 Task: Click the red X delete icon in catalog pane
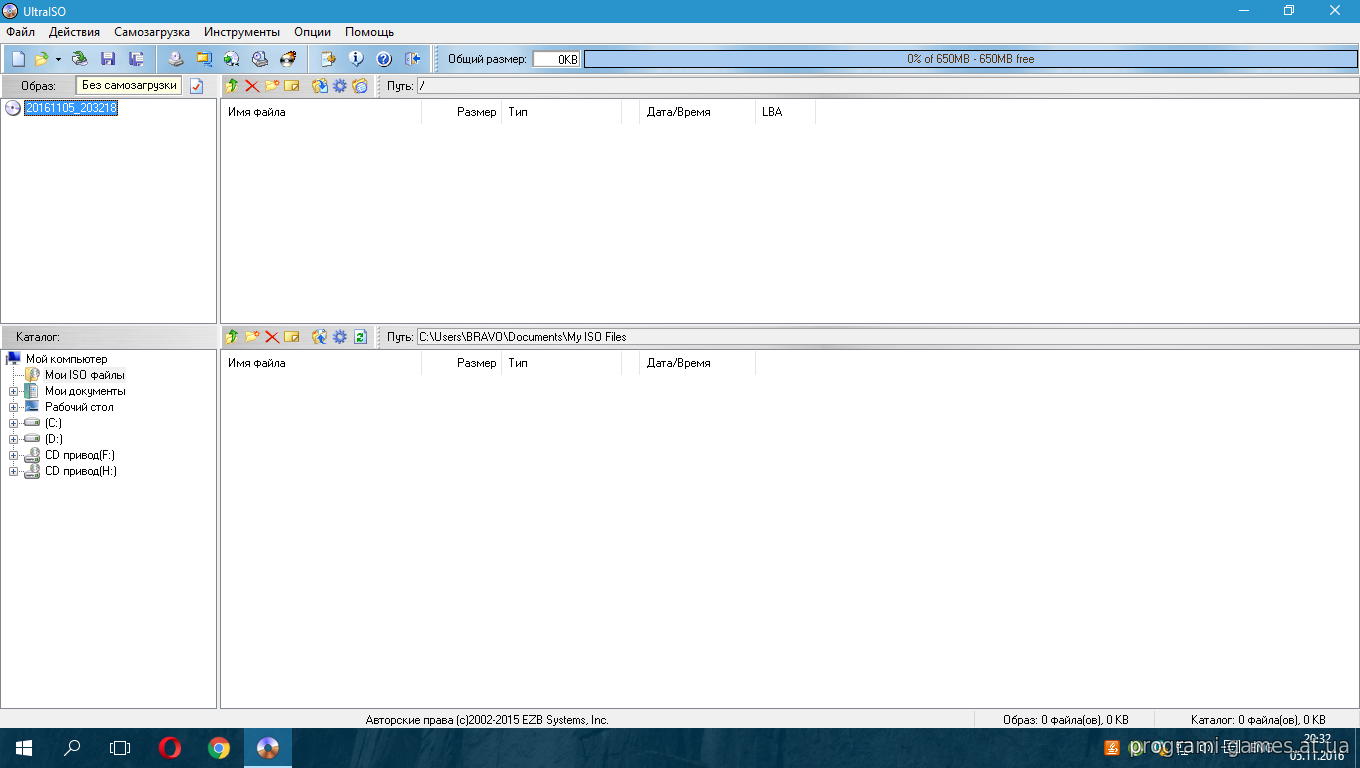click(x=272, y=337)
